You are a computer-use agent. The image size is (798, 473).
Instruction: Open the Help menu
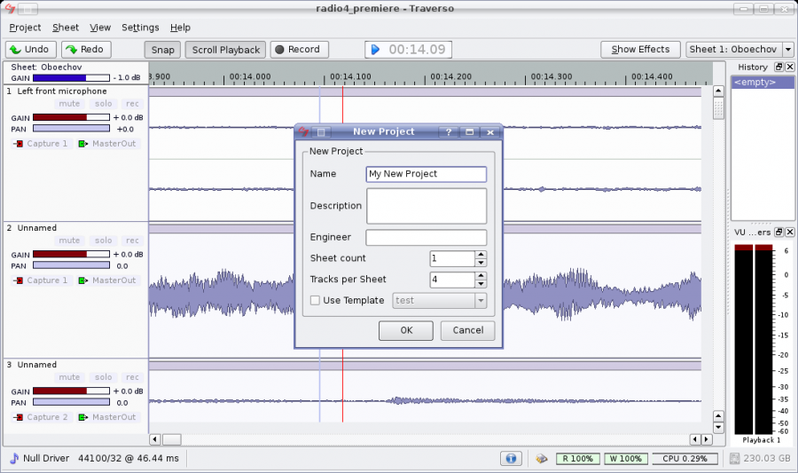click(x=180, y=27)
